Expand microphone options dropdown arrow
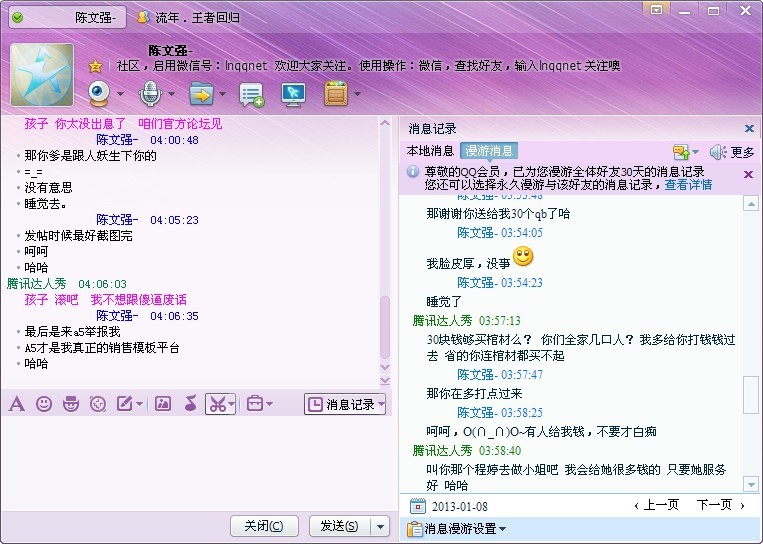 pyautogui.click(x=171, y=94)
